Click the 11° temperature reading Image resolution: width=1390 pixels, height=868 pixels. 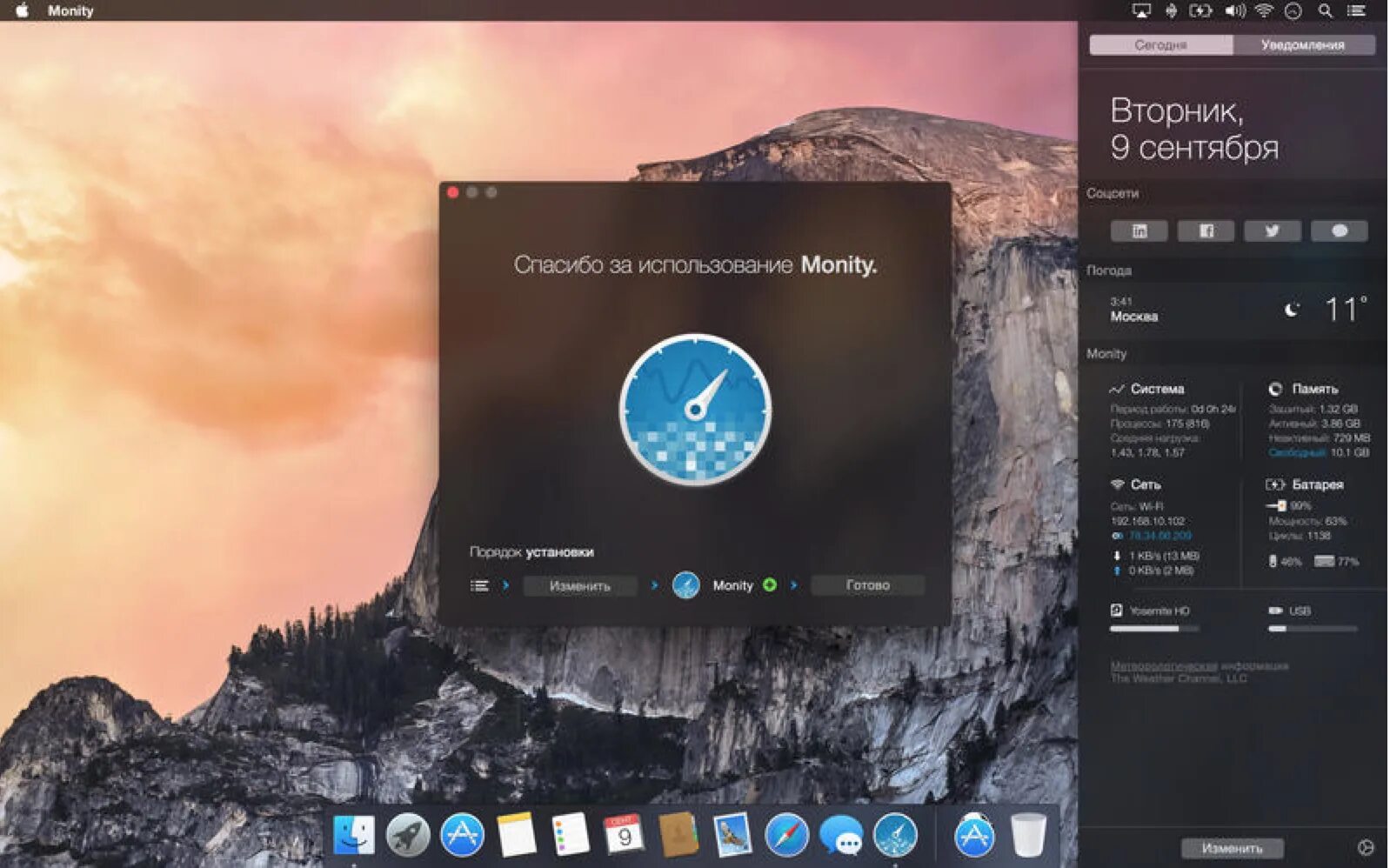(1345, 309)
